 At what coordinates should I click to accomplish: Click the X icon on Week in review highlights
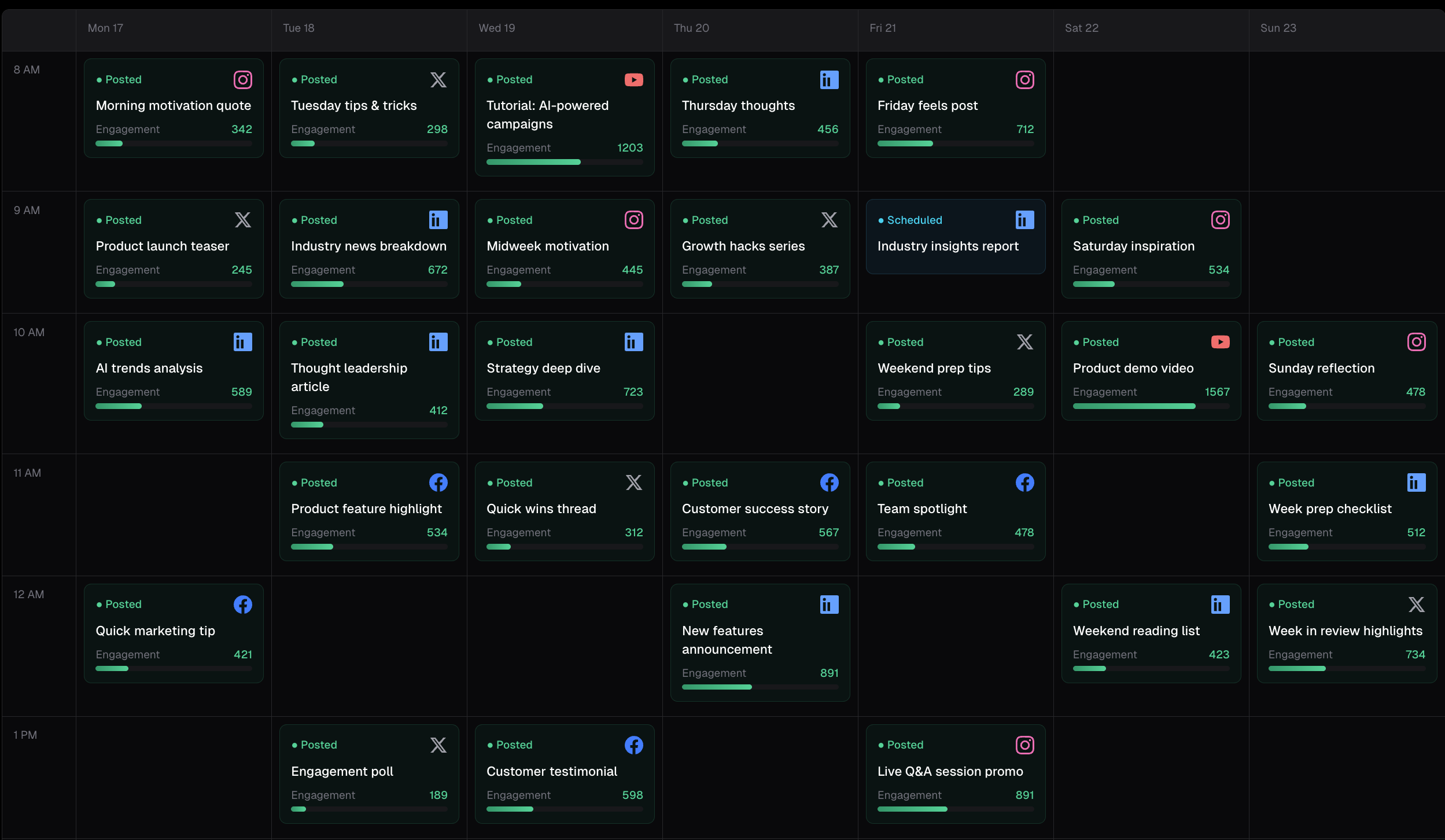(1417, 604)
